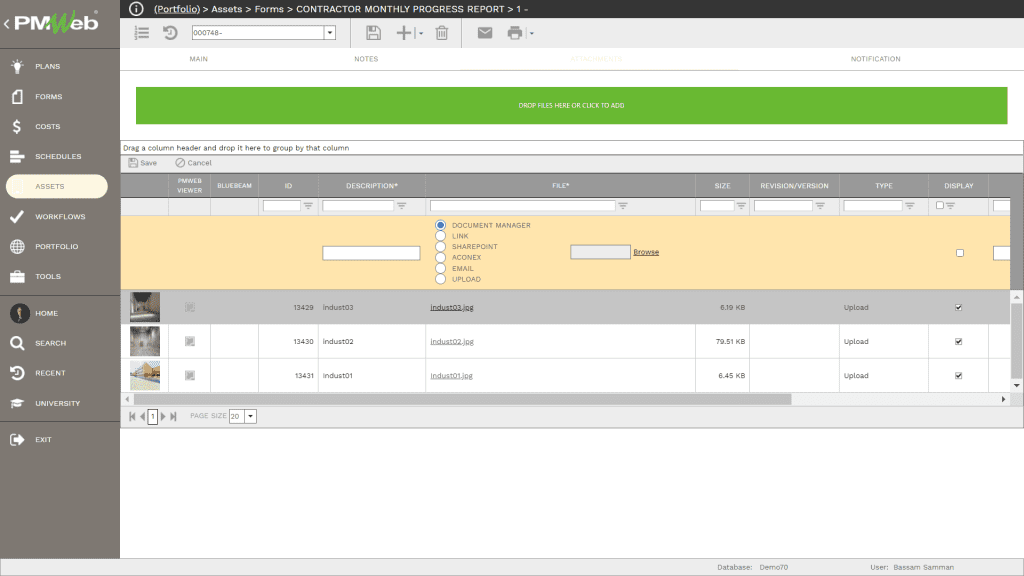
Task: Click the info icon beside Portfolio breadcrumb
Action: [x=137, y=8]
